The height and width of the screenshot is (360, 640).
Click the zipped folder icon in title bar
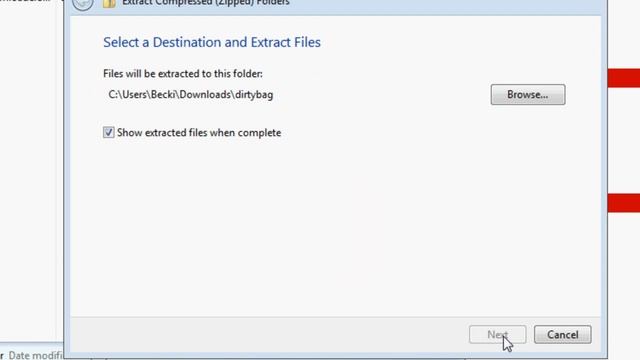pos(109,4)
